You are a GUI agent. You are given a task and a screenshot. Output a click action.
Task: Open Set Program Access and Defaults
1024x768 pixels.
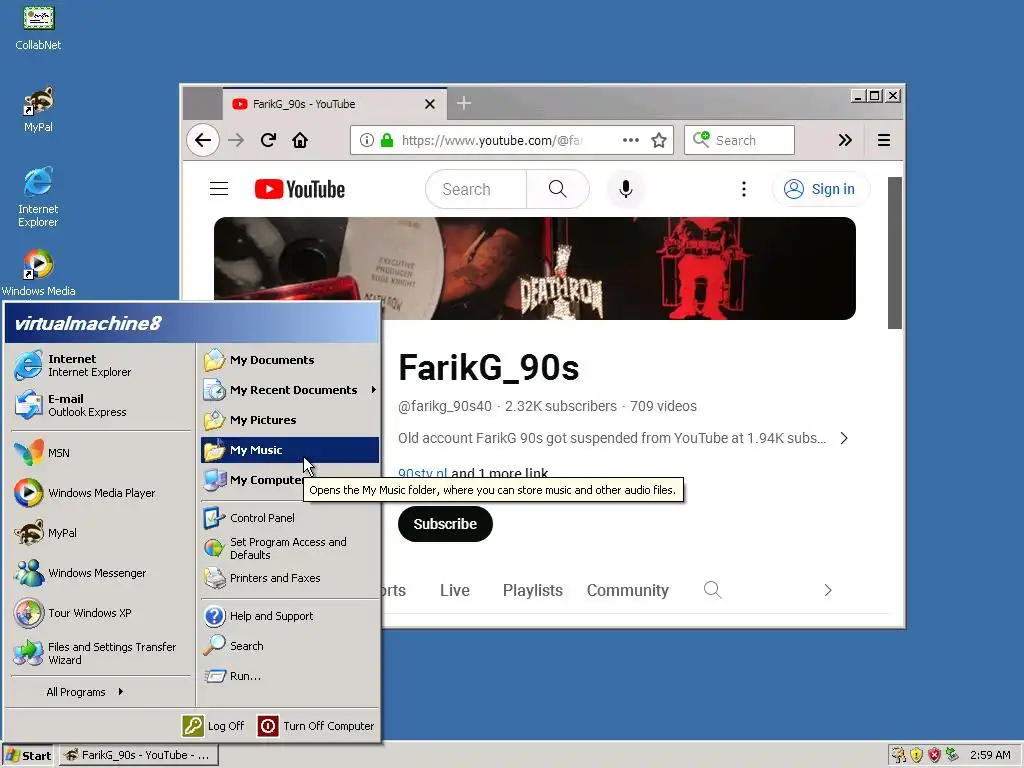289,548
